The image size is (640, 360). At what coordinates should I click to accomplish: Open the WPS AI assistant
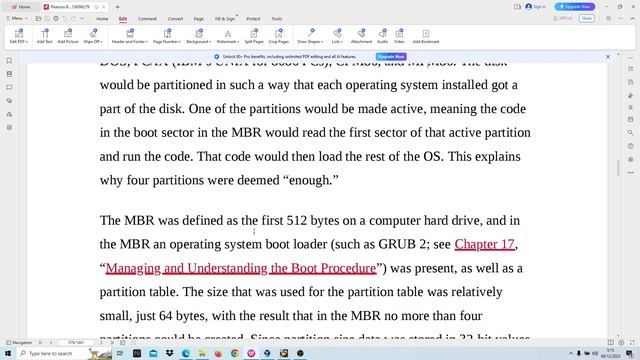[562, 18]
